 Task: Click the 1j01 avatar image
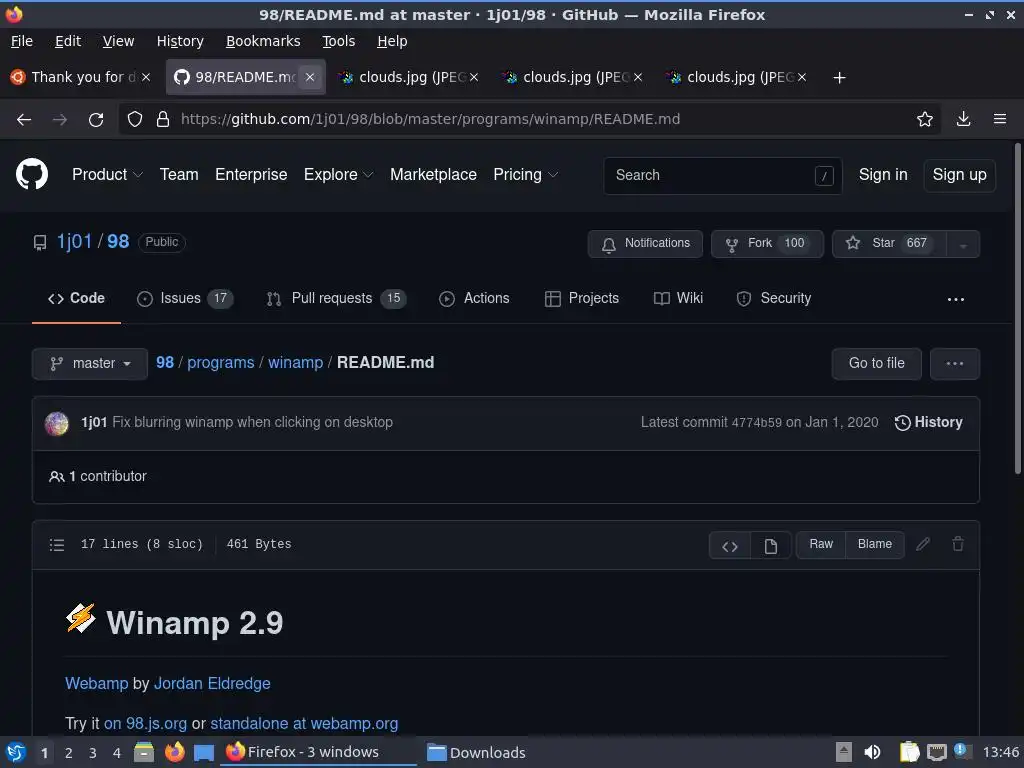57,423
